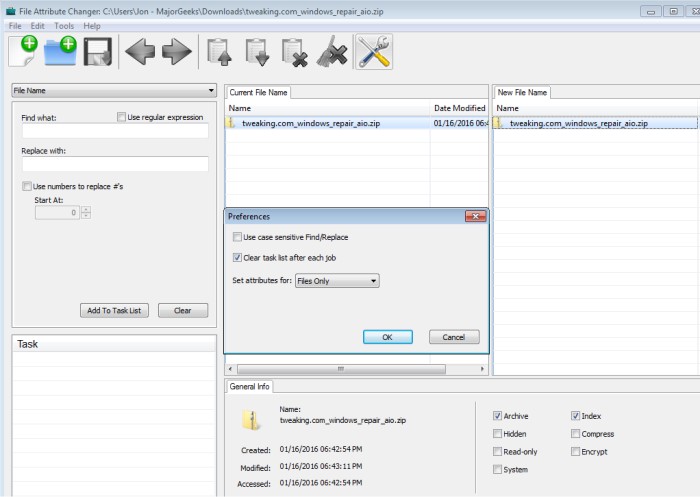Click the left arrow toolbar icon

pyautogui.click(x=140, y=53)
